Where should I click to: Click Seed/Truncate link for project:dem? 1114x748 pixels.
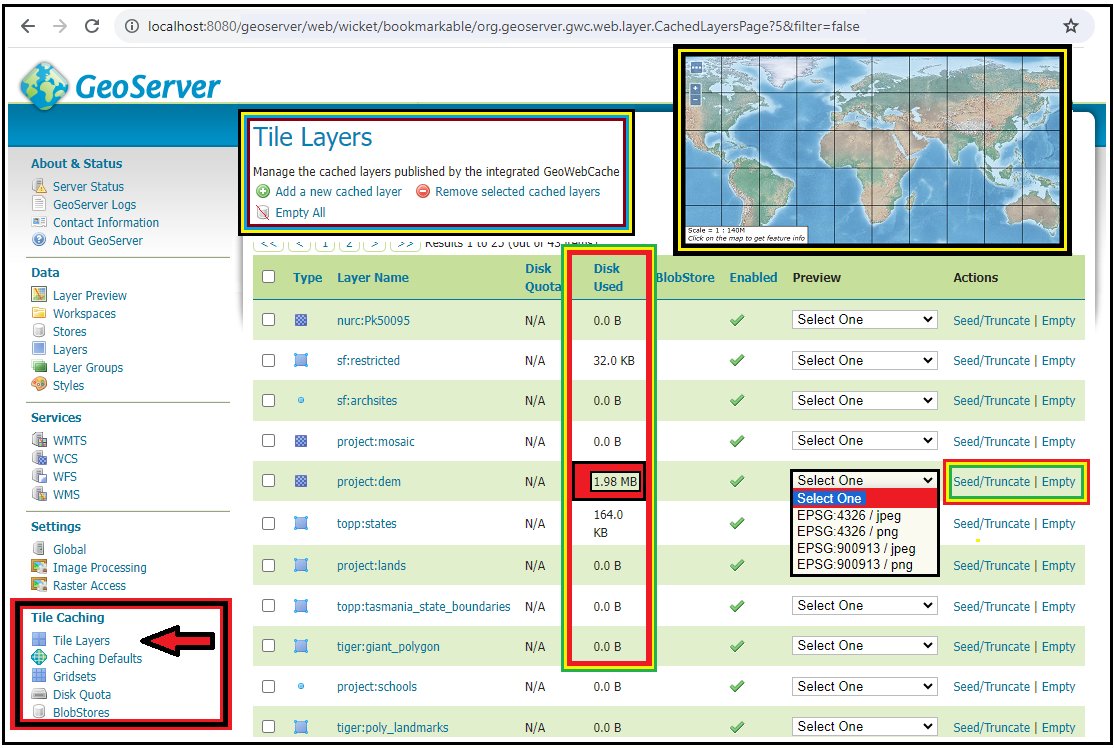[991, 481]
